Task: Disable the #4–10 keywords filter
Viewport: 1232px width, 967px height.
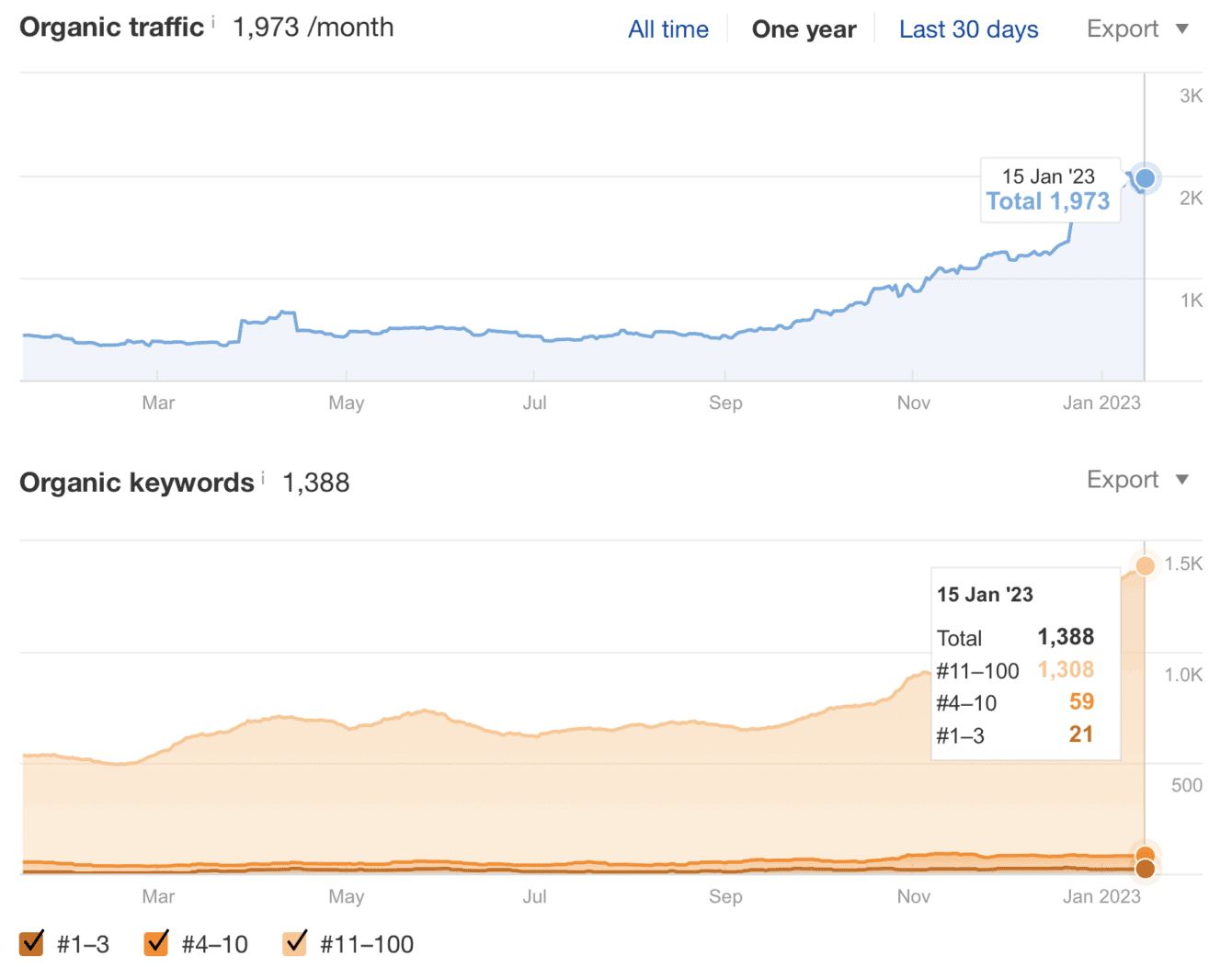Action: coord(156,942)
